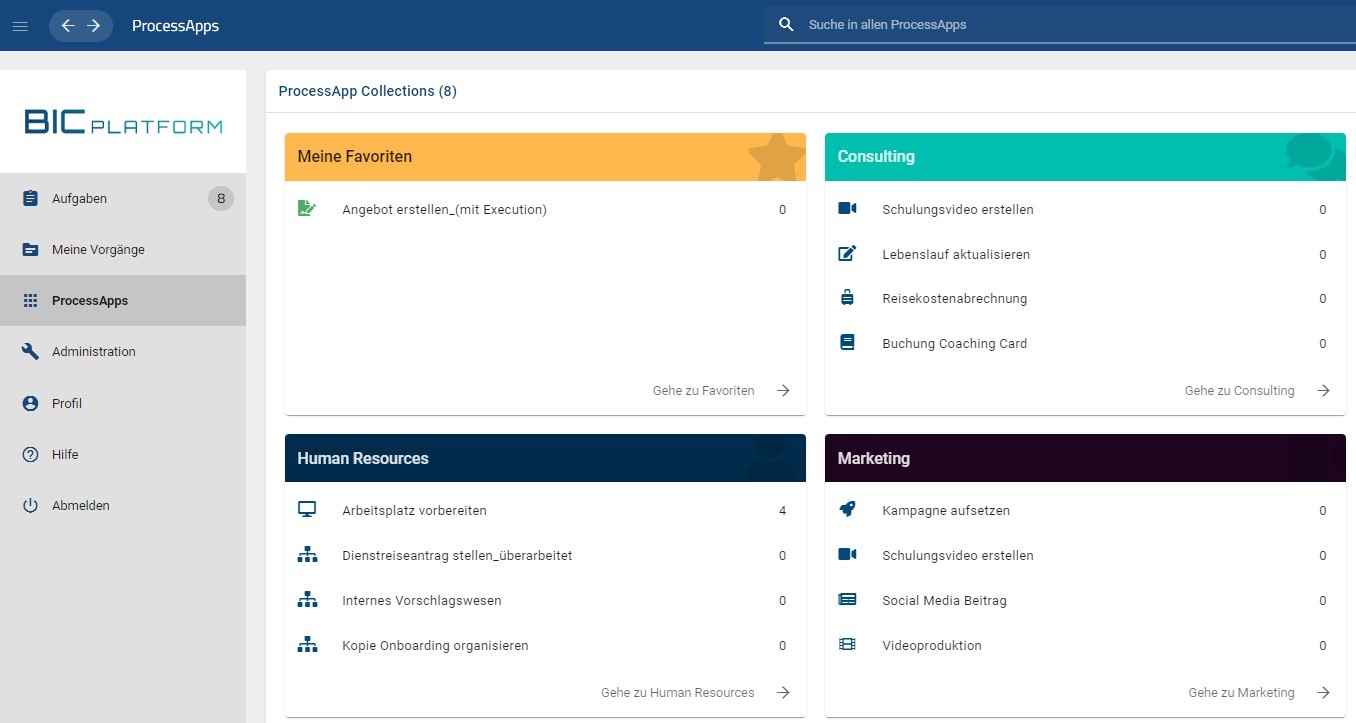Click the BIC Platform logo
This screenshot has height=723, width=1356.
123,123
